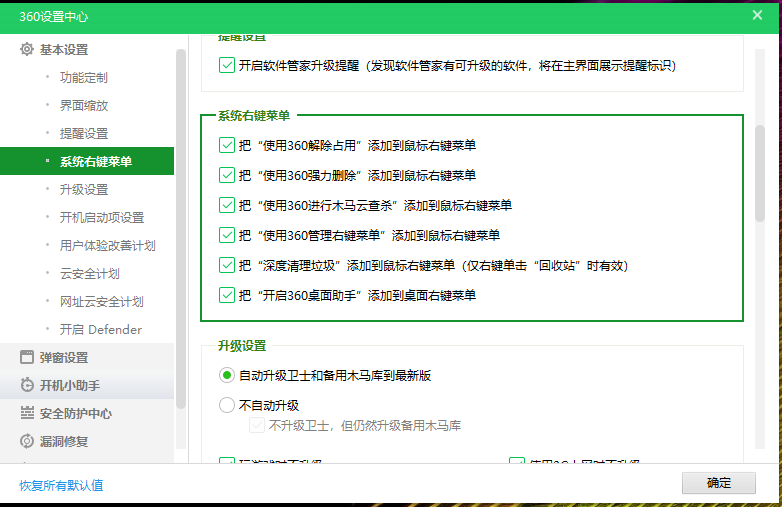
Task: Expand the 开机小助手 category
Action: click(87, 385)
